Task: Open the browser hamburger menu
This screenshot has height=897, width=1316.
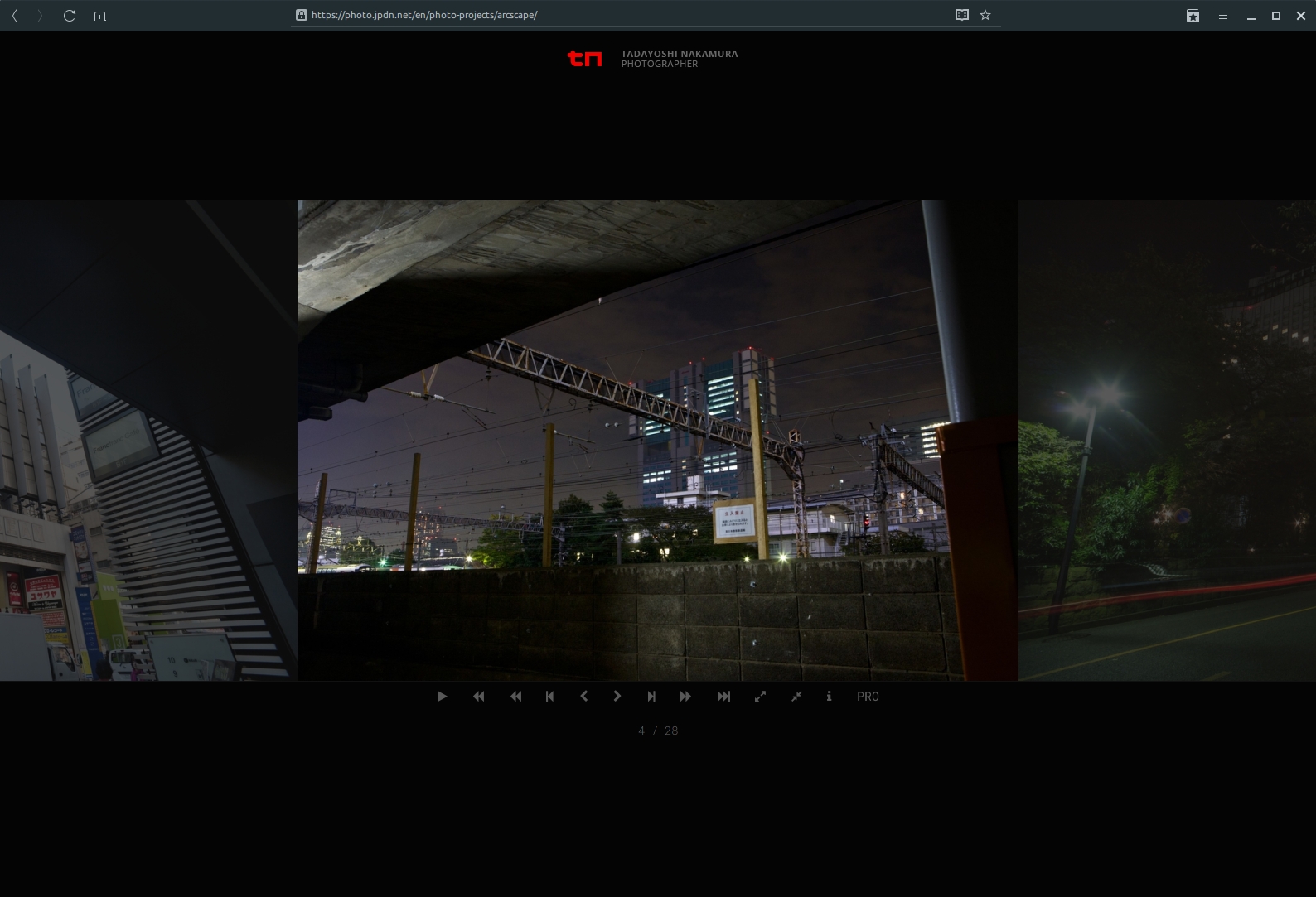Action: coord(1222,16)
